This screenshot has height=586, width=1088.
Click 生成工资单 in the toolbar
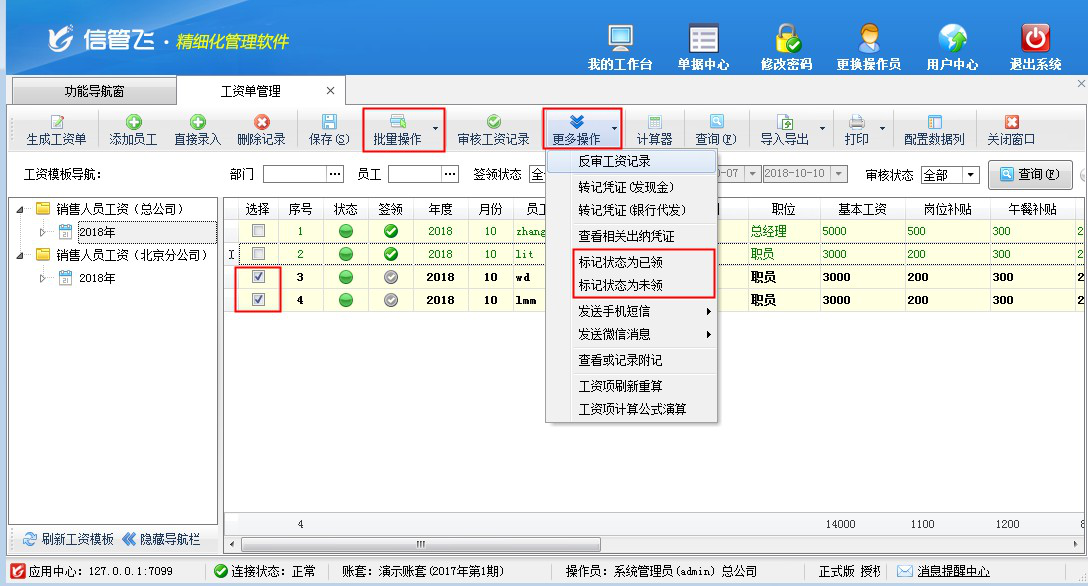[56, 130]
